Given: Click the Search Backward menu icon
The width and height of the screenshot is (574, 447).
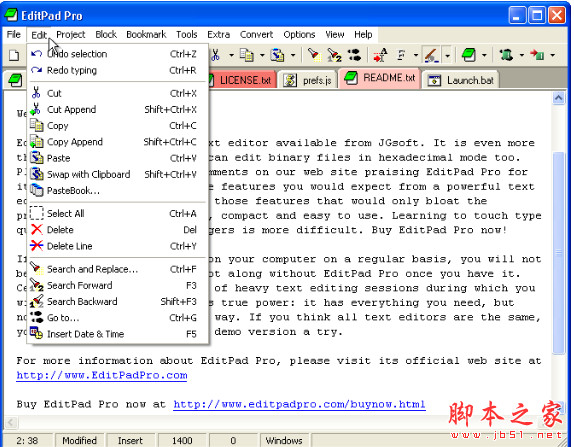Looking at the screenshot, I should tap(37, 301).
